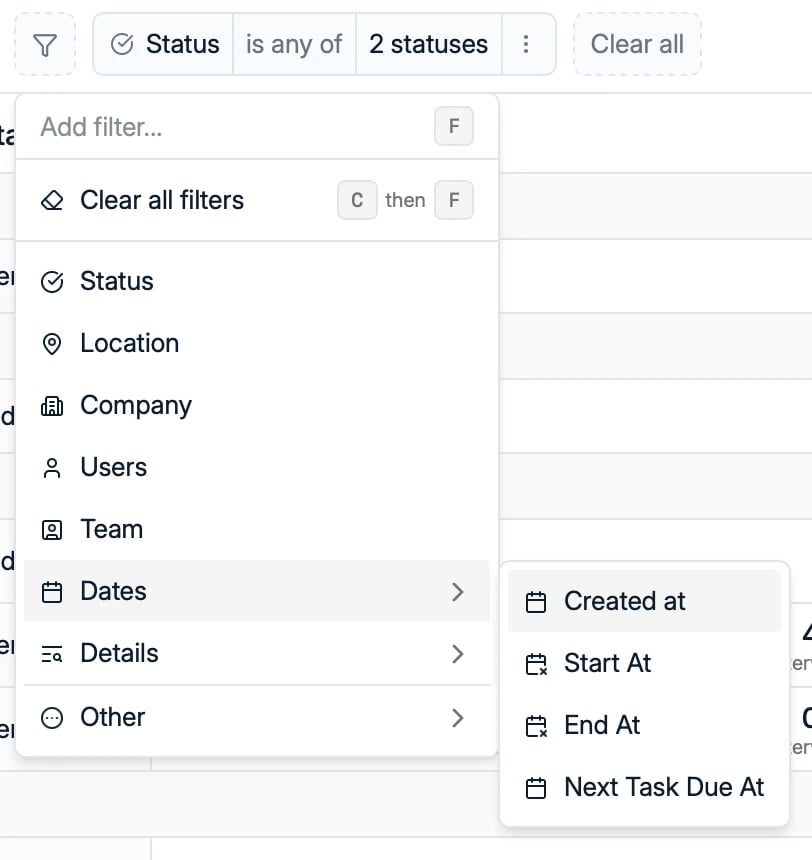Expand the Details submenu chevron
This screenshot has height=860, width=812.
458,654
